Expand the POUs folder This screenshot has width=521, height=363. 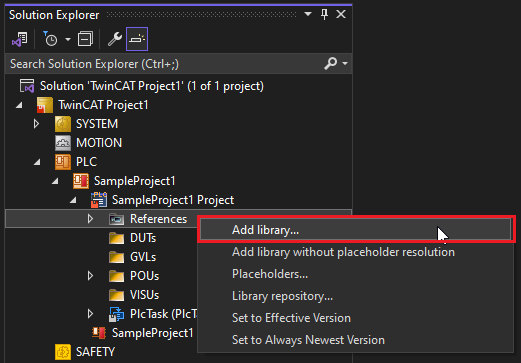pos(90,276)
